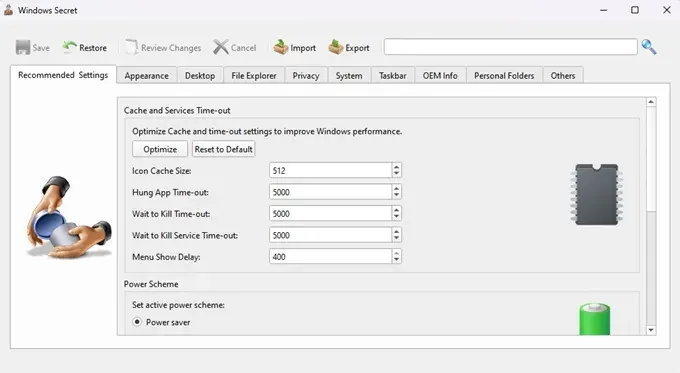Screen dimensions: 680x373
Task: Click the "Set active power scheme:" label
Action: [178, 305]
